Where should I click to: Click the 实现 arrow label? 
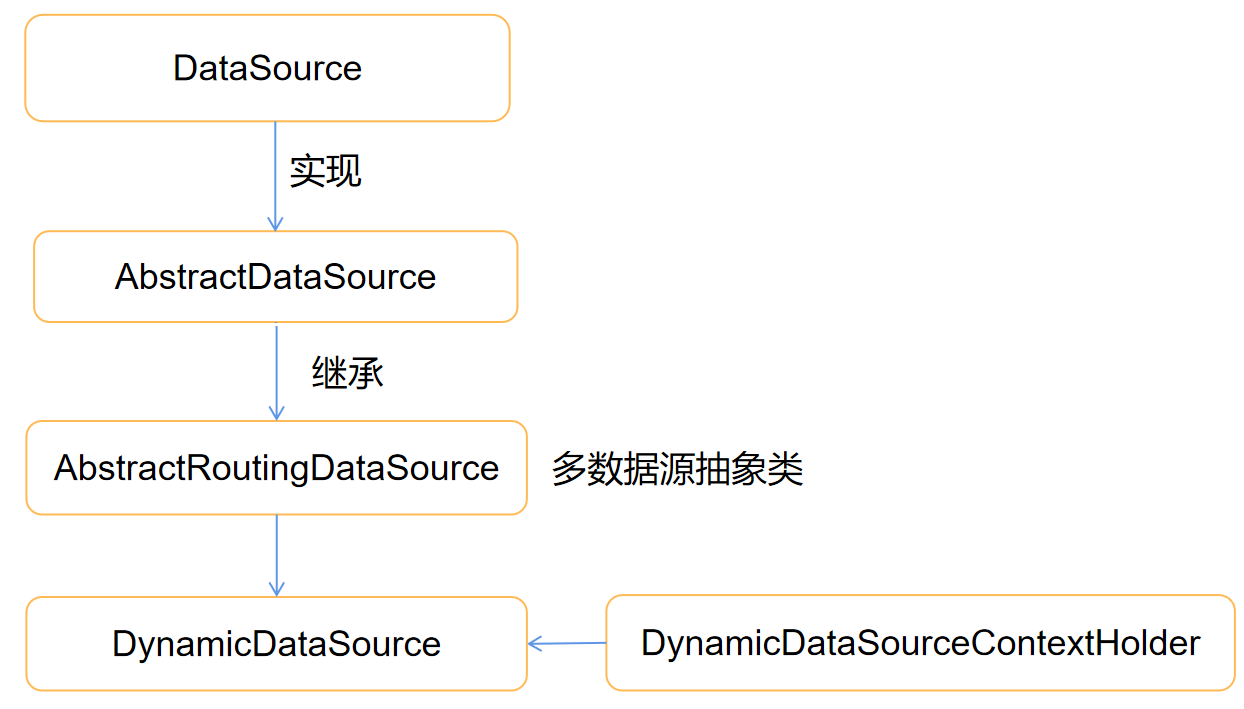[325, 171]
